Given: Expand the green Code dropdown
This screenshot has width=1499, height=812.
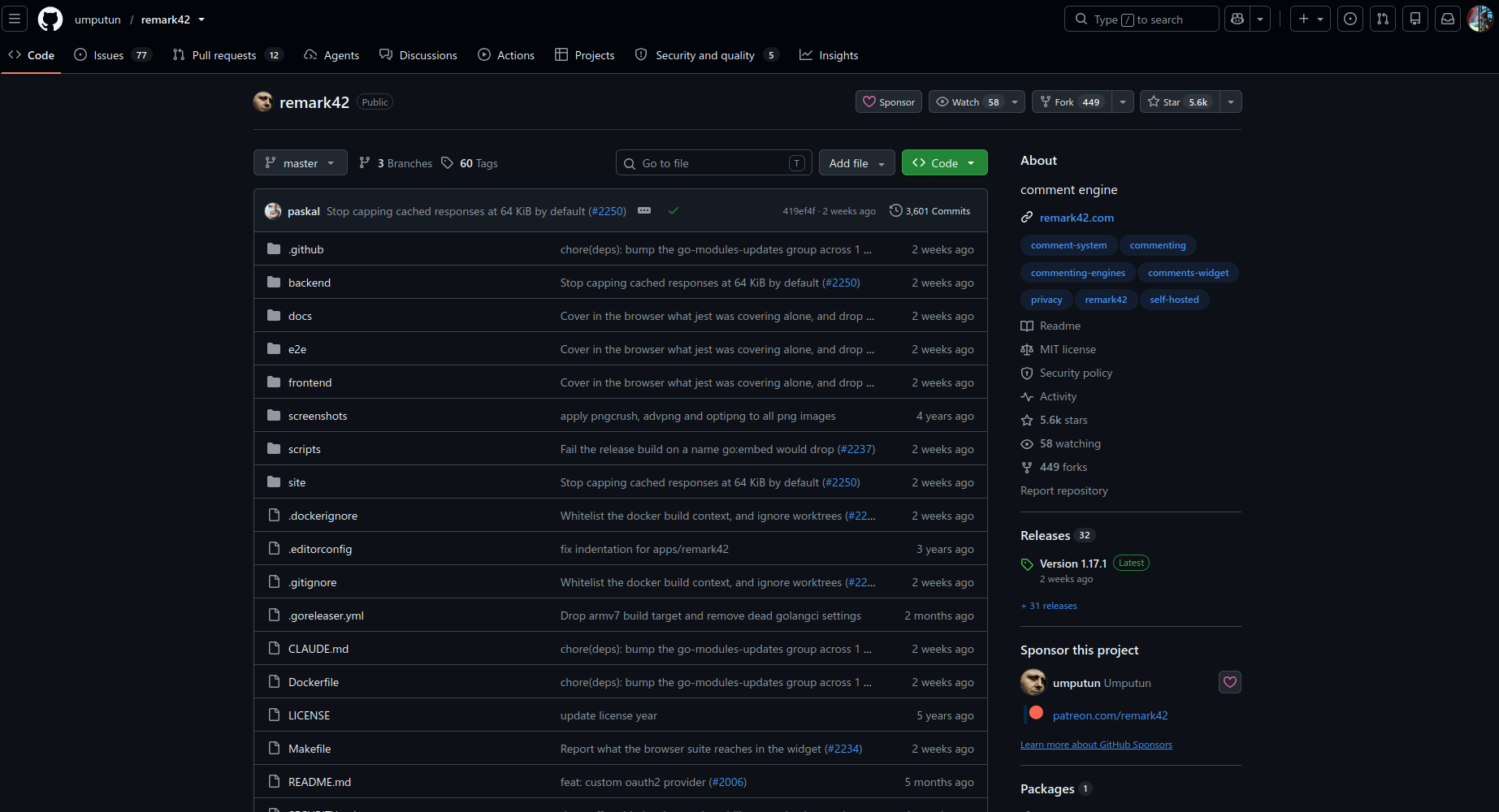Looking at the screenshot, I should pyautogui.click(x=945, y=162).
